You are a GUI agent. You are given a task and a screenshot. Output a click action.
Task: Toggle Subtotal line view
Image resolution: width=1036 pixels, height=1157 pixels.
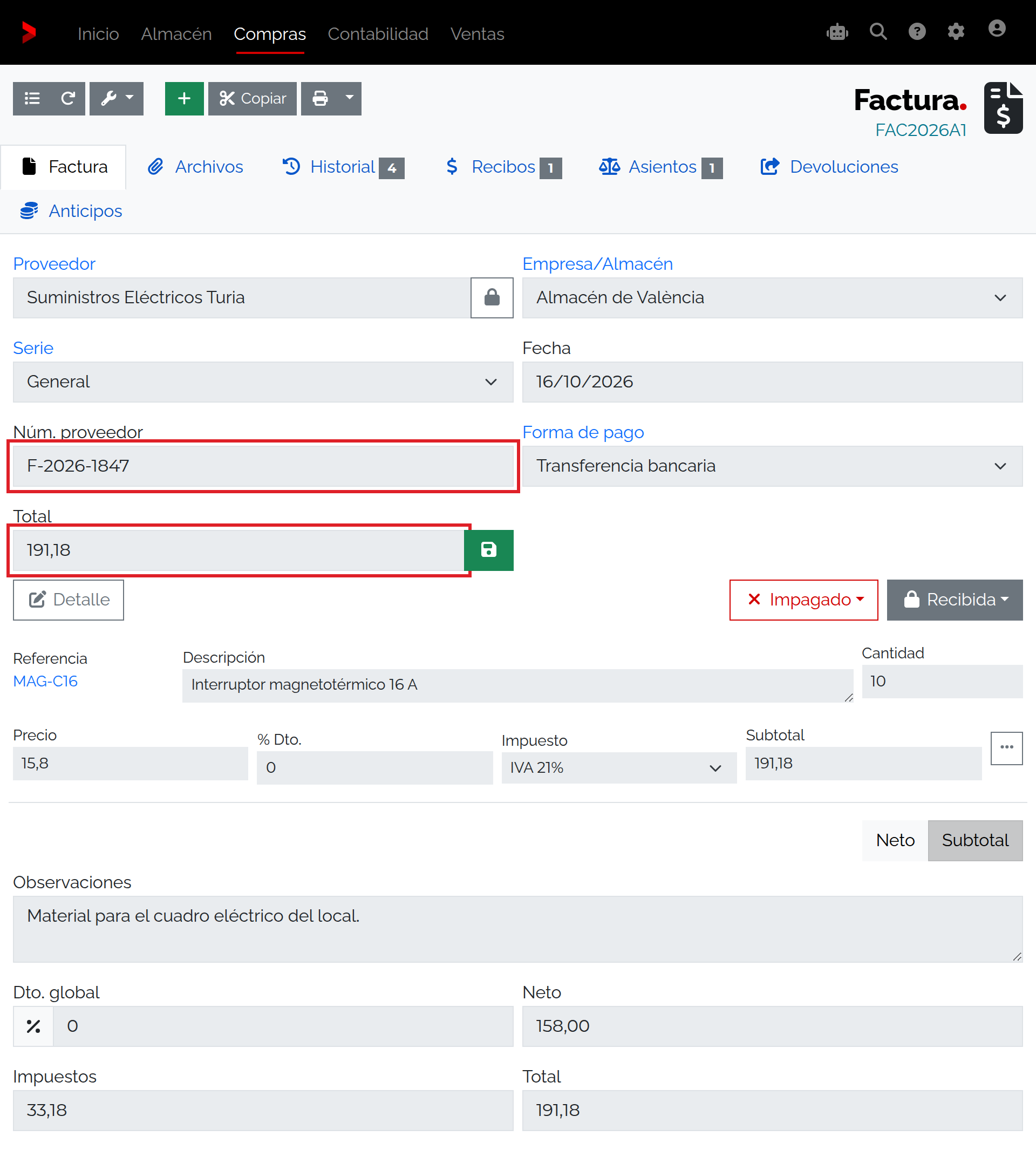coord(975,840)
